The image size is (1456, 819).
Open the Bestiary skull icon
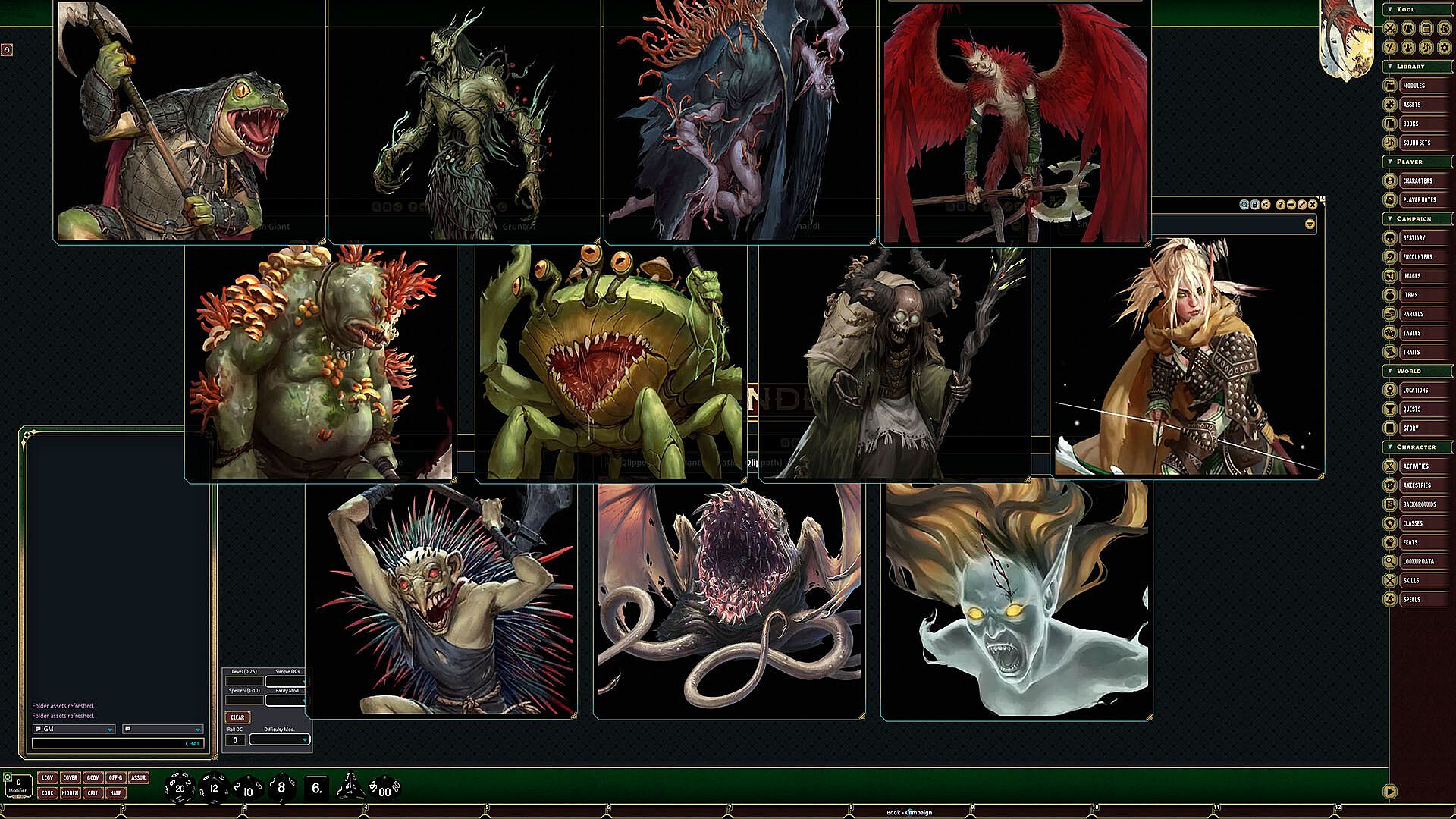pos(1390,238)
